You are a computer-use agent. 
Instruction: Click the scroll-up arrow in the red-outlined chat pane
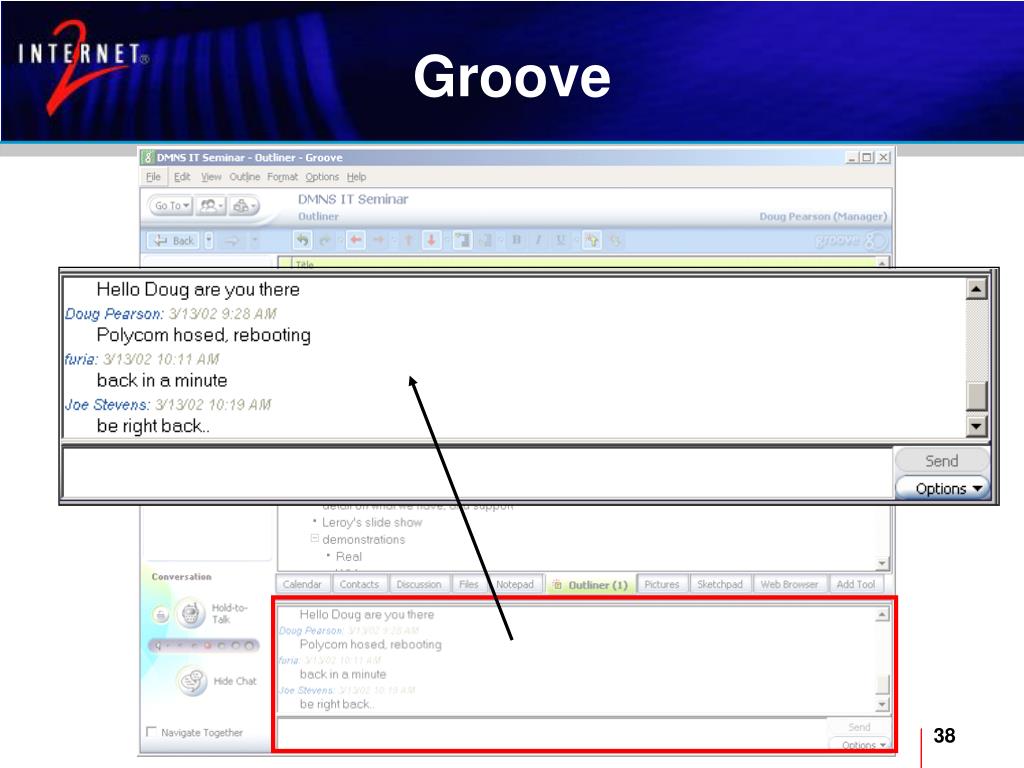click(882, 615)
